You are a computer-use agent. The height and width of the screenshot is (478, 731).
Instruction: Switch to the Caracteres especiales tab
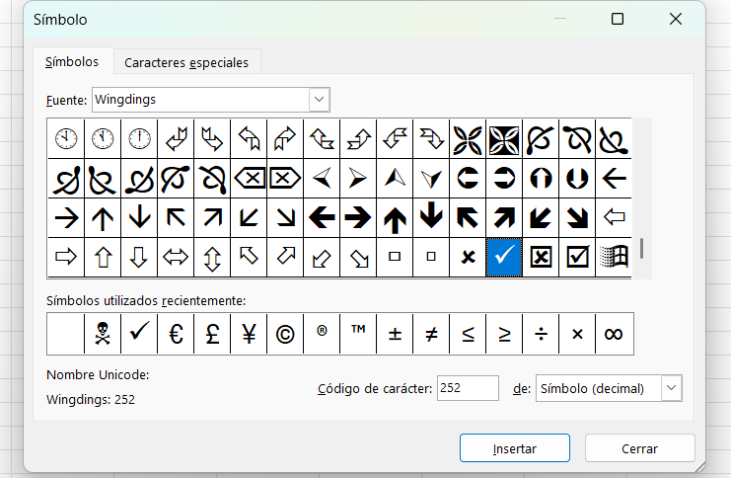tap(186, 62)
